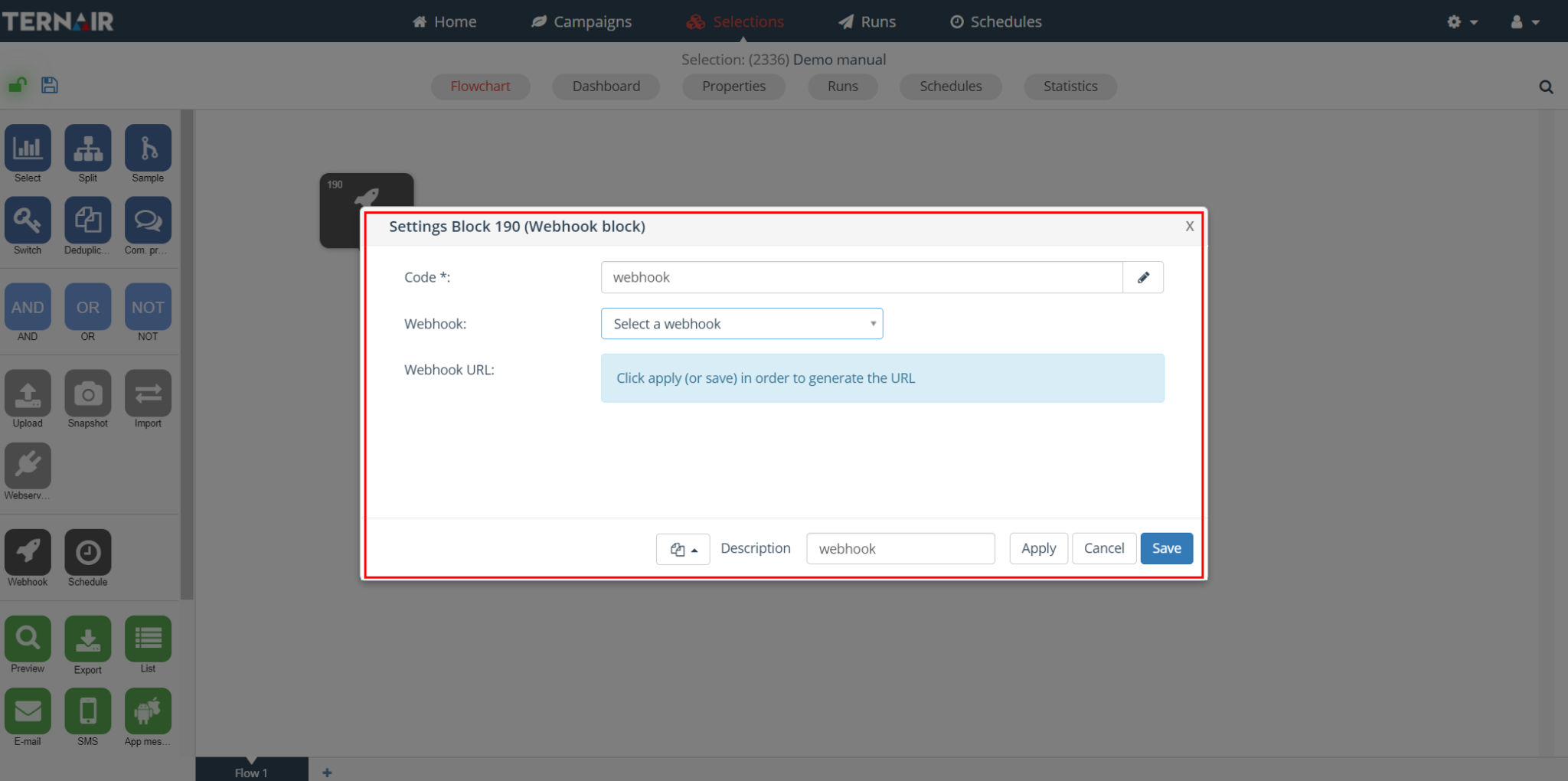Add a Sample block from the palette
Screen dimensions: 1568x781
click(x=148, y=148)
